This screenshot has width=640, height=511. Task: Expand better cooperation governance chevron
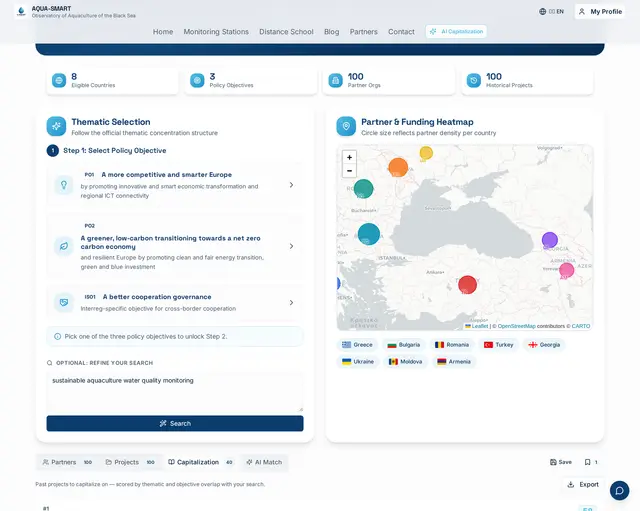(x=291, y=302)
